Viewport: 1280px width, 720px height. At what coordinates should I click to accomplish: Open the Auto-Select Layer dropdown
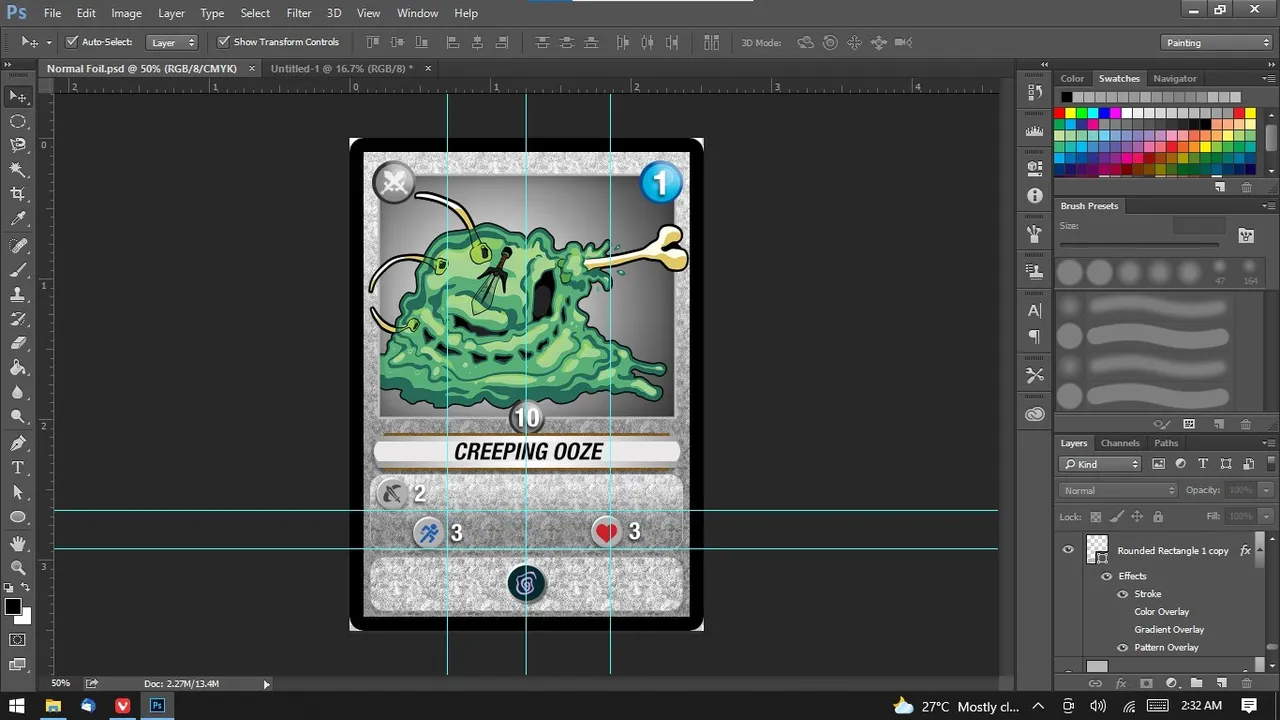tap(173, 42)
